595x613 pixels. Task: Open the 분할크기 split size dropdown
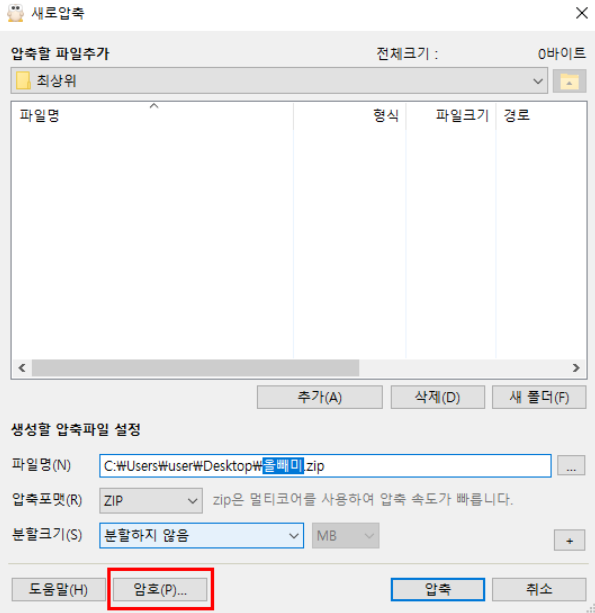[202, 536]
